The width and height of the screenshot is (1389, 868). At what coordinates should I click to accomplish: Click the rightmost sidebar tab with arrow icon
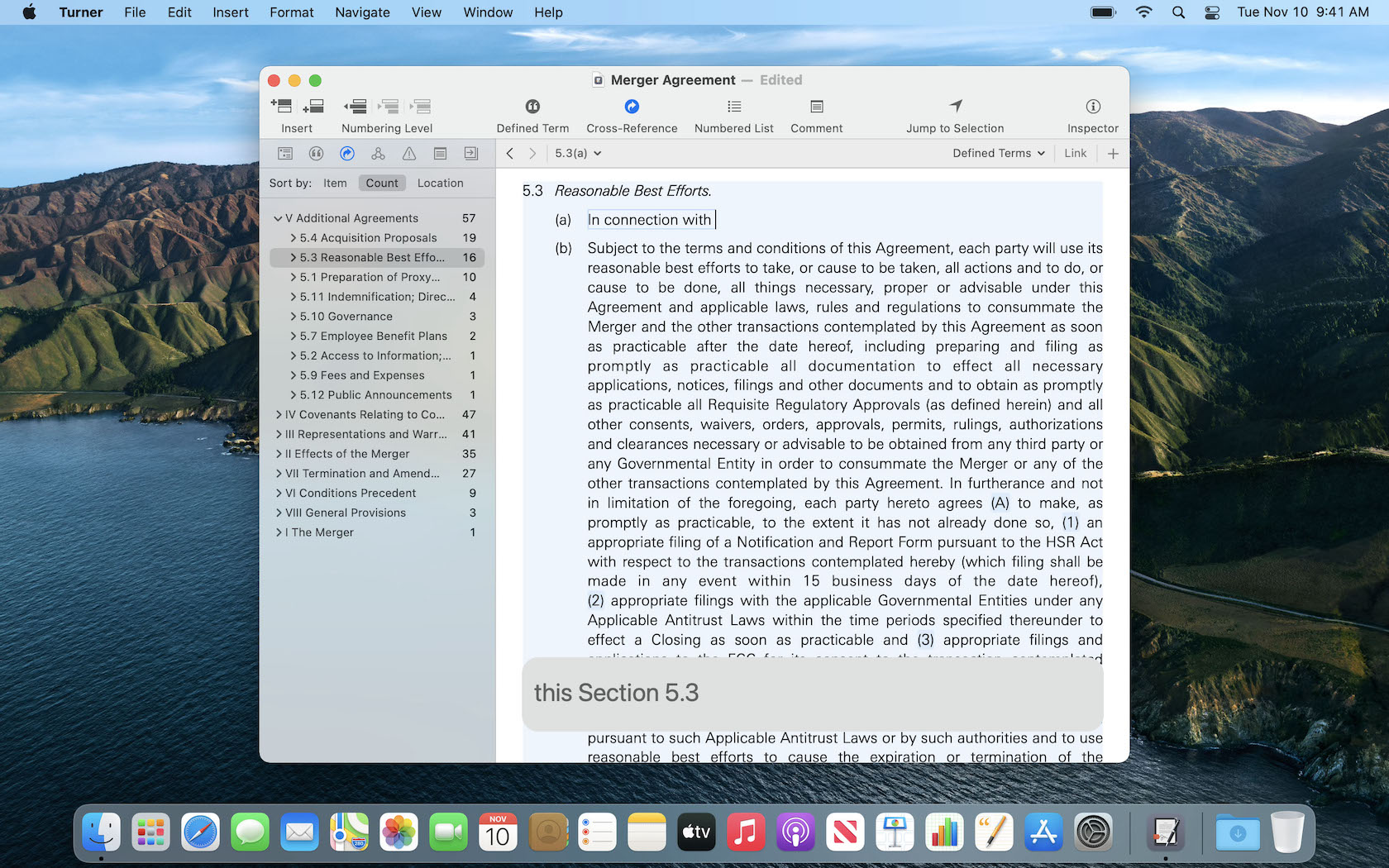pos(471,153)
